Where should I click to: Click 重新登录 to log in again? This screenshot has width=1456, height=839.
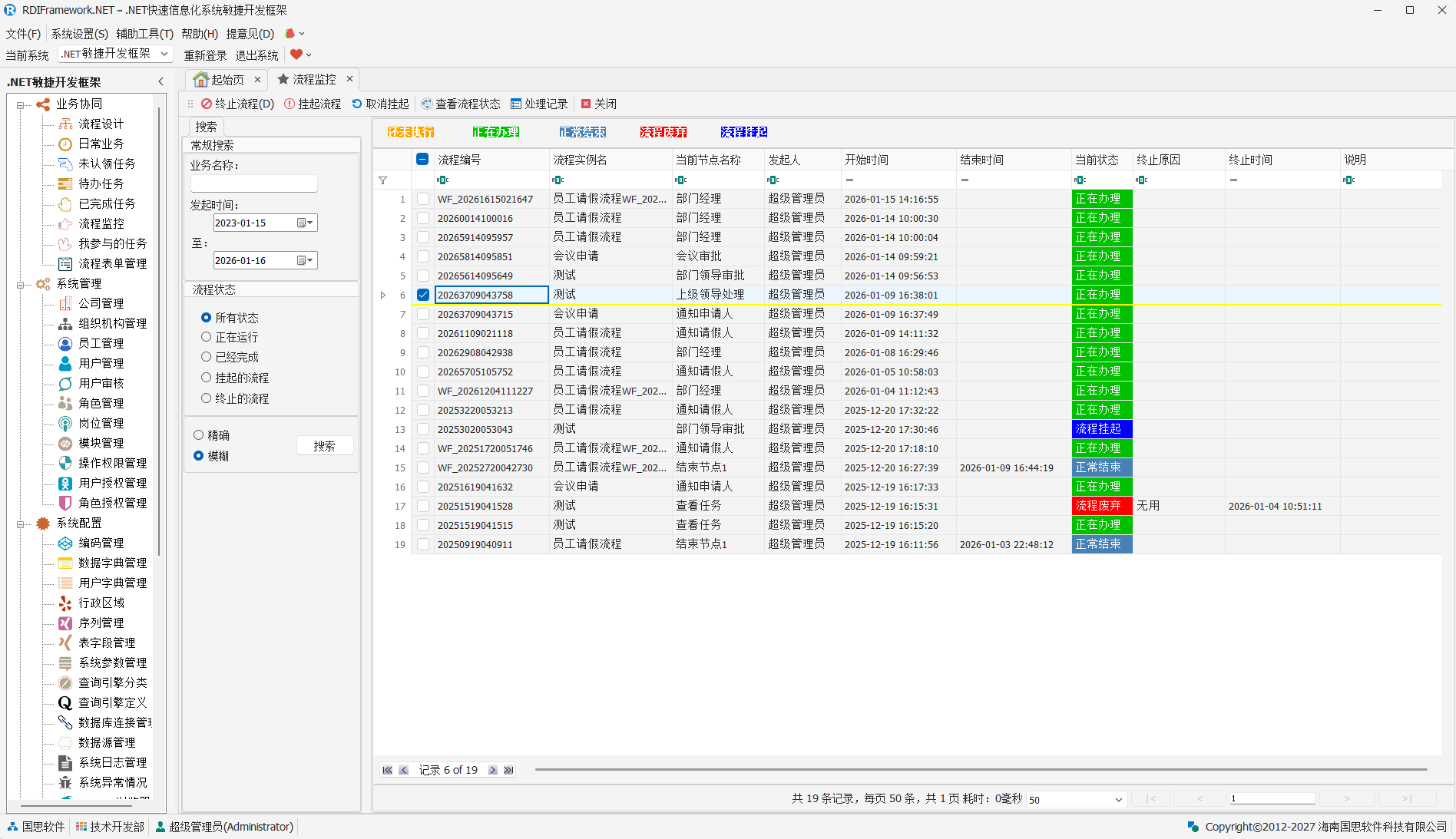click(x=205, y=55)
